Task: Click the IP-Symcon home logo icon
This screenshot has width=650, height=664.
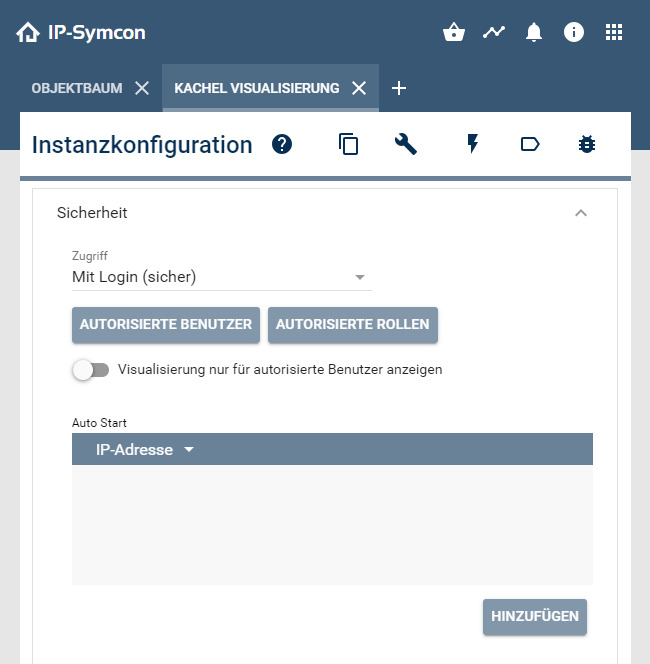Action: coord(28,33)
